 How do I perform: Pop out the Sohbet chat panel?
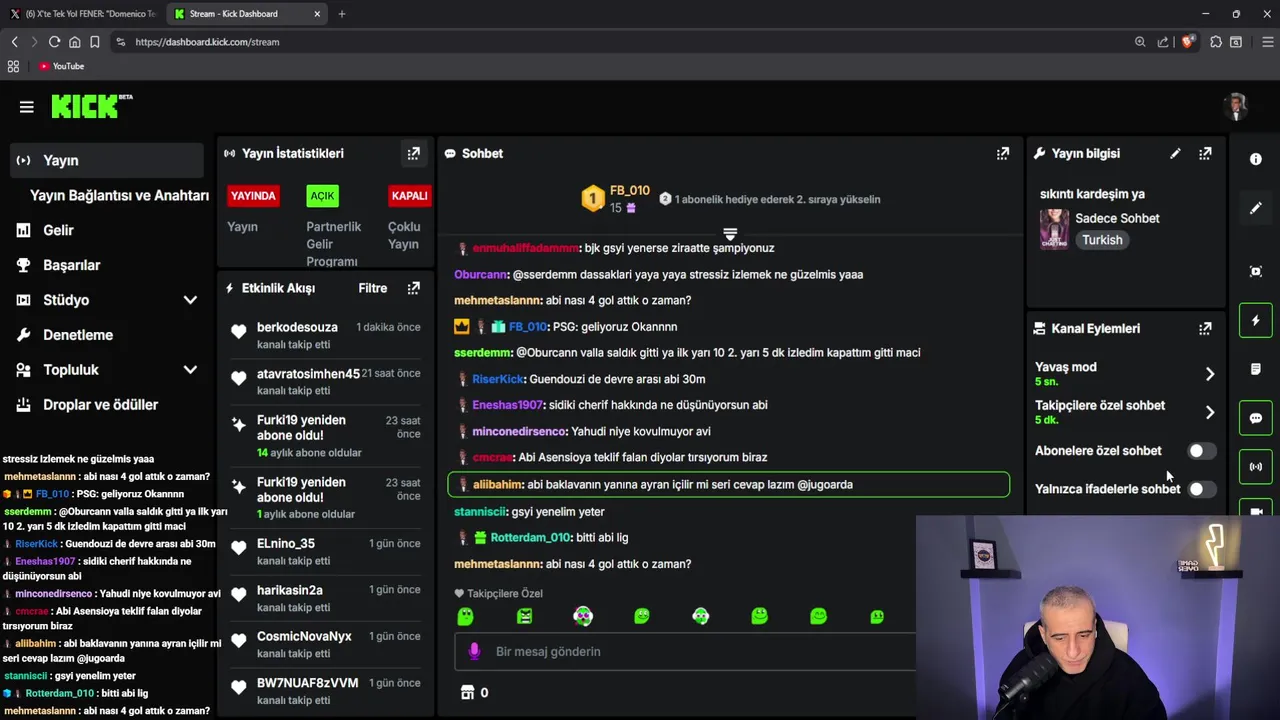(x=1002, y=153)
